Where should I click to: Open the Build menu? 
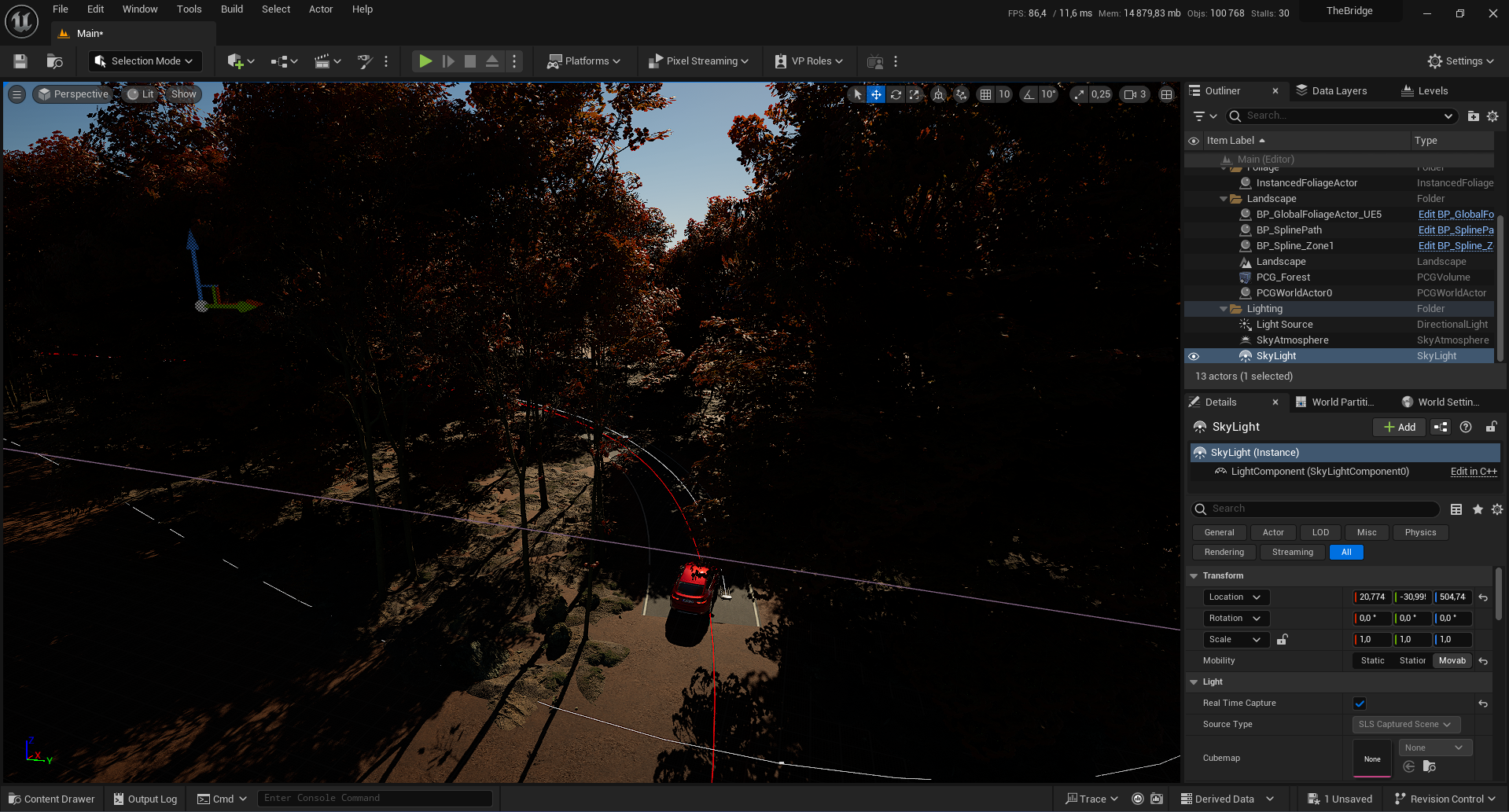[232, 9]
